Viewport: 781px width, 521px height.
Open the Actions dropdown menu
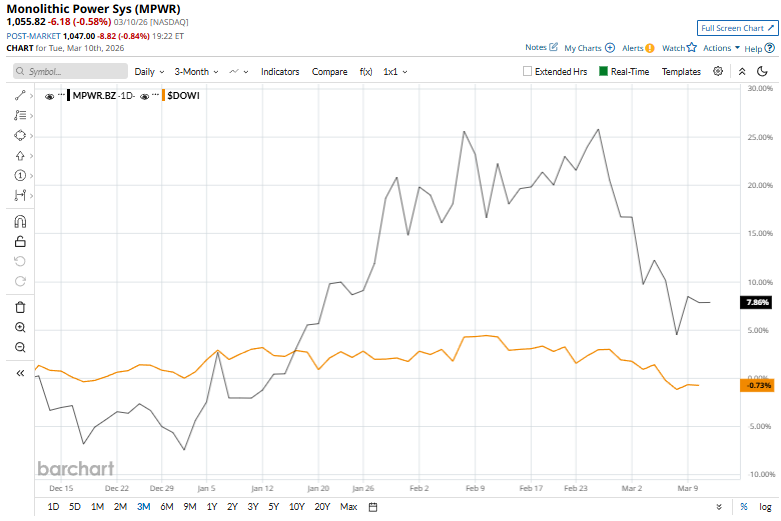point(721,48)
